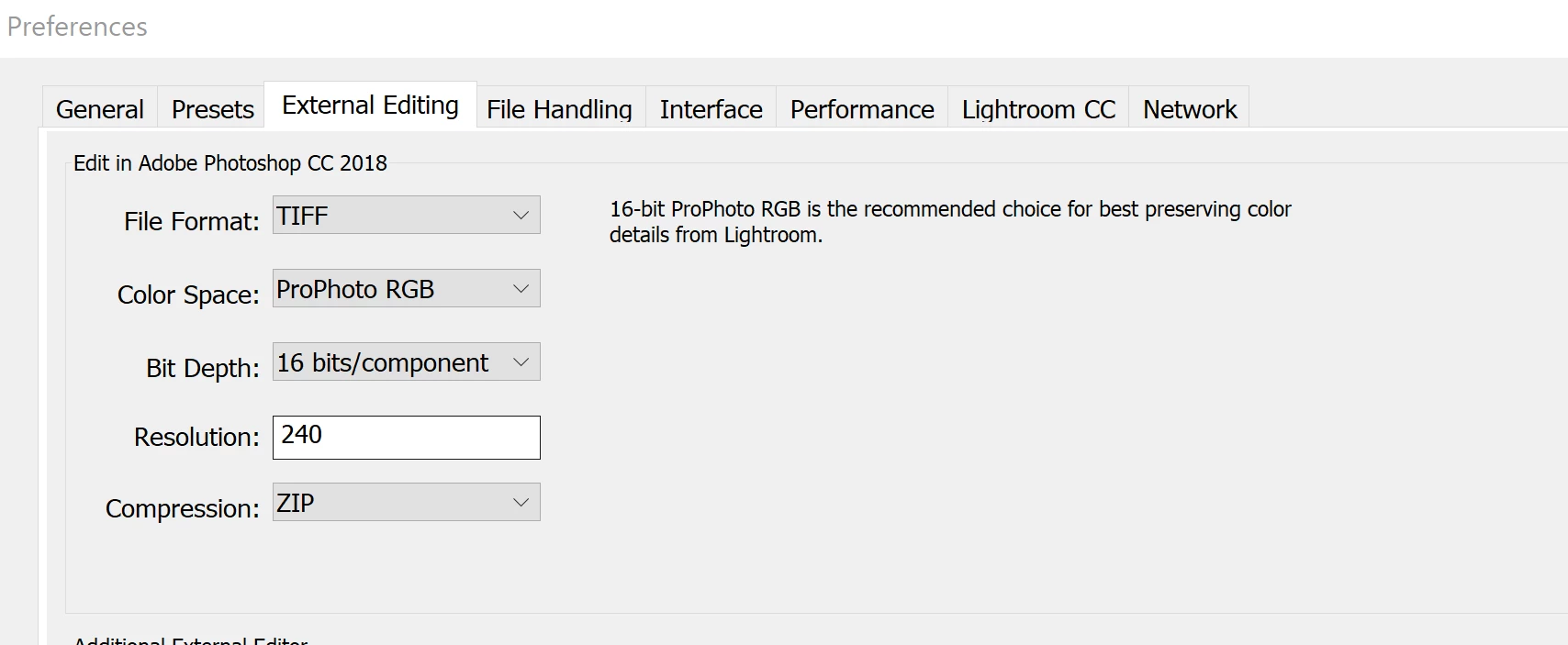
Task: Click inside the Resolution field showing 240
Action: (x=407, y=438)
